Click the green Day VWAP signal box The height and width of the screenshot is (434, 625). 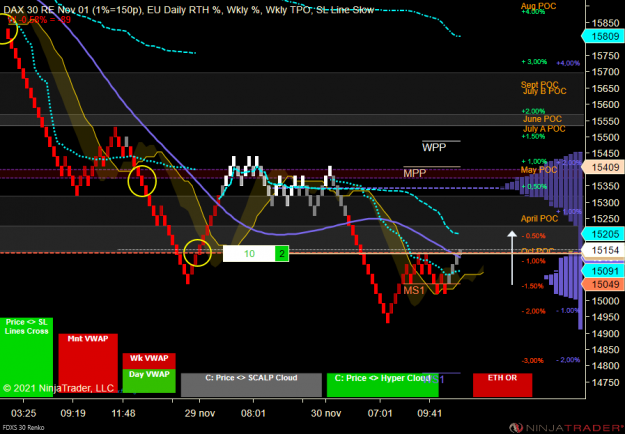[149, 381]
